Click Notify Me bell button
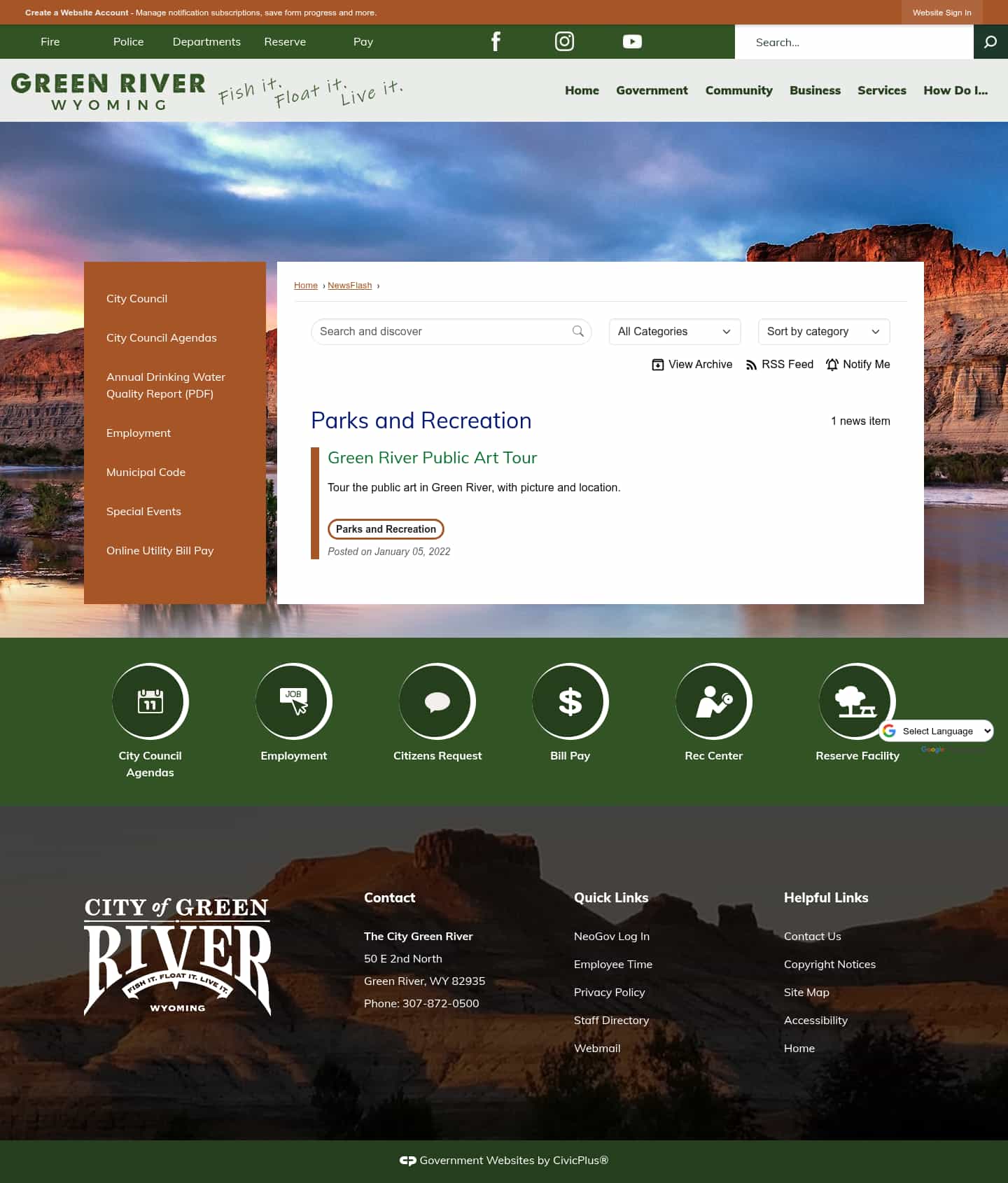The width and height of the screenshot is (1008, 1183). coord(857,364)
